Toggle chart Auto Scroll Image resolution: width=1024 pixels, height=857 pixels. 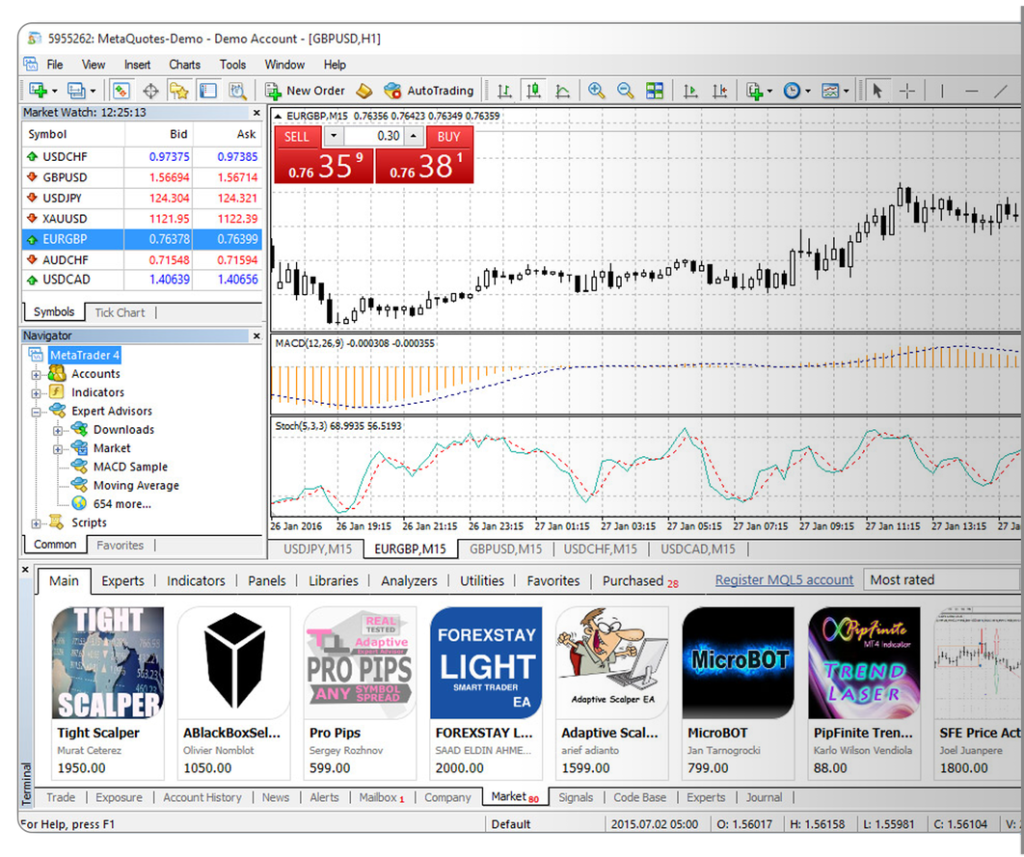click(690, 91)
